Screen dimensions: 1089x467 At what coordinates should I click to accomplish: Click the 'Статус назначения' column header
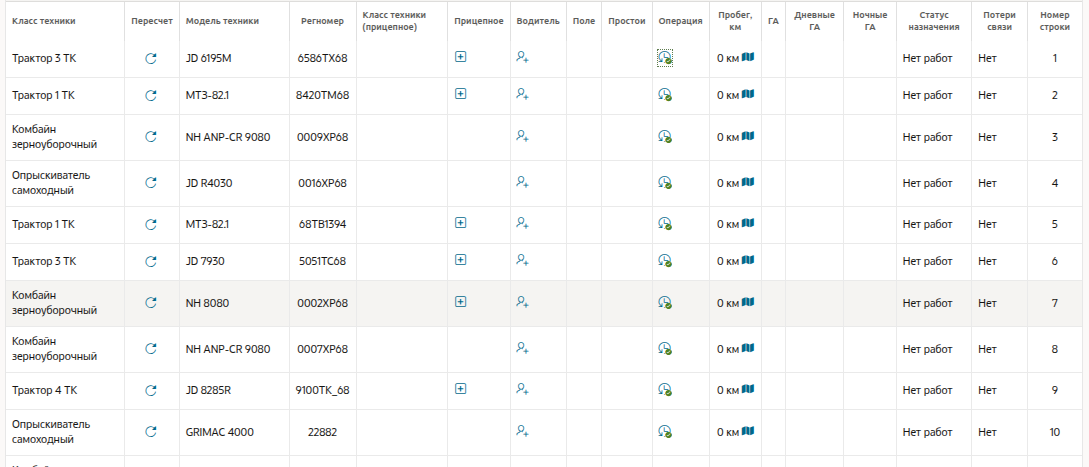pyautogui.click(x=933, y=21)
